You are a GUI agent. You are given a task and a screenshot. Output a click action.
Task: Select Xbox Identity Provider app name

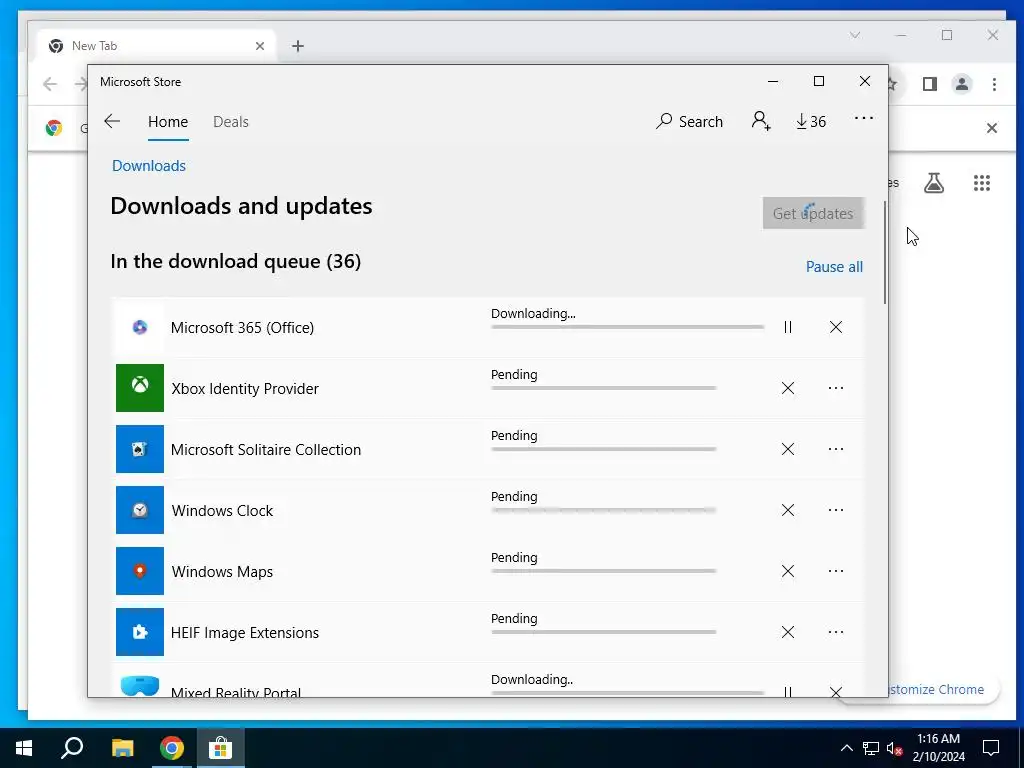coord(245,389)
